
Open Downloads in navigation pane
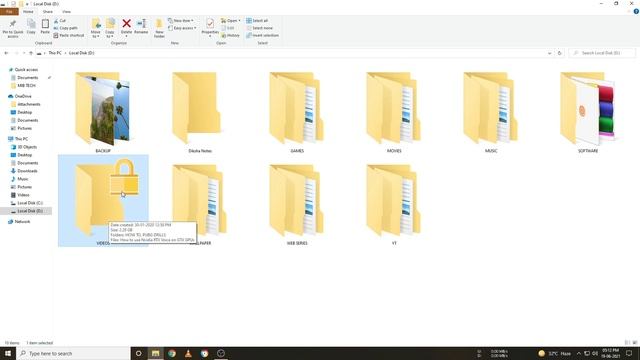(27, 171)
